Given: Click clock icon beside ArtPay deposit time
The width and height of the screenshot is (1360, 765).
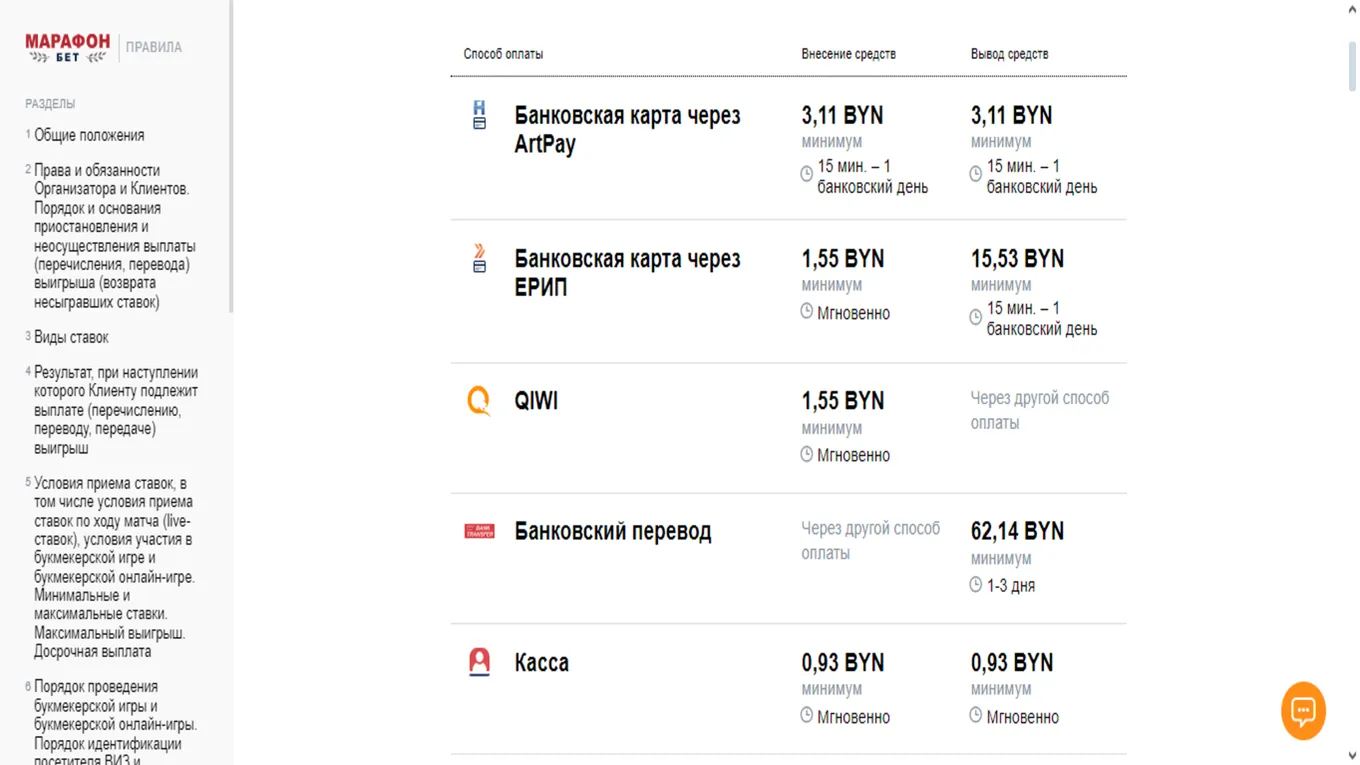Looking at the screenshot, I should [807, 174].
